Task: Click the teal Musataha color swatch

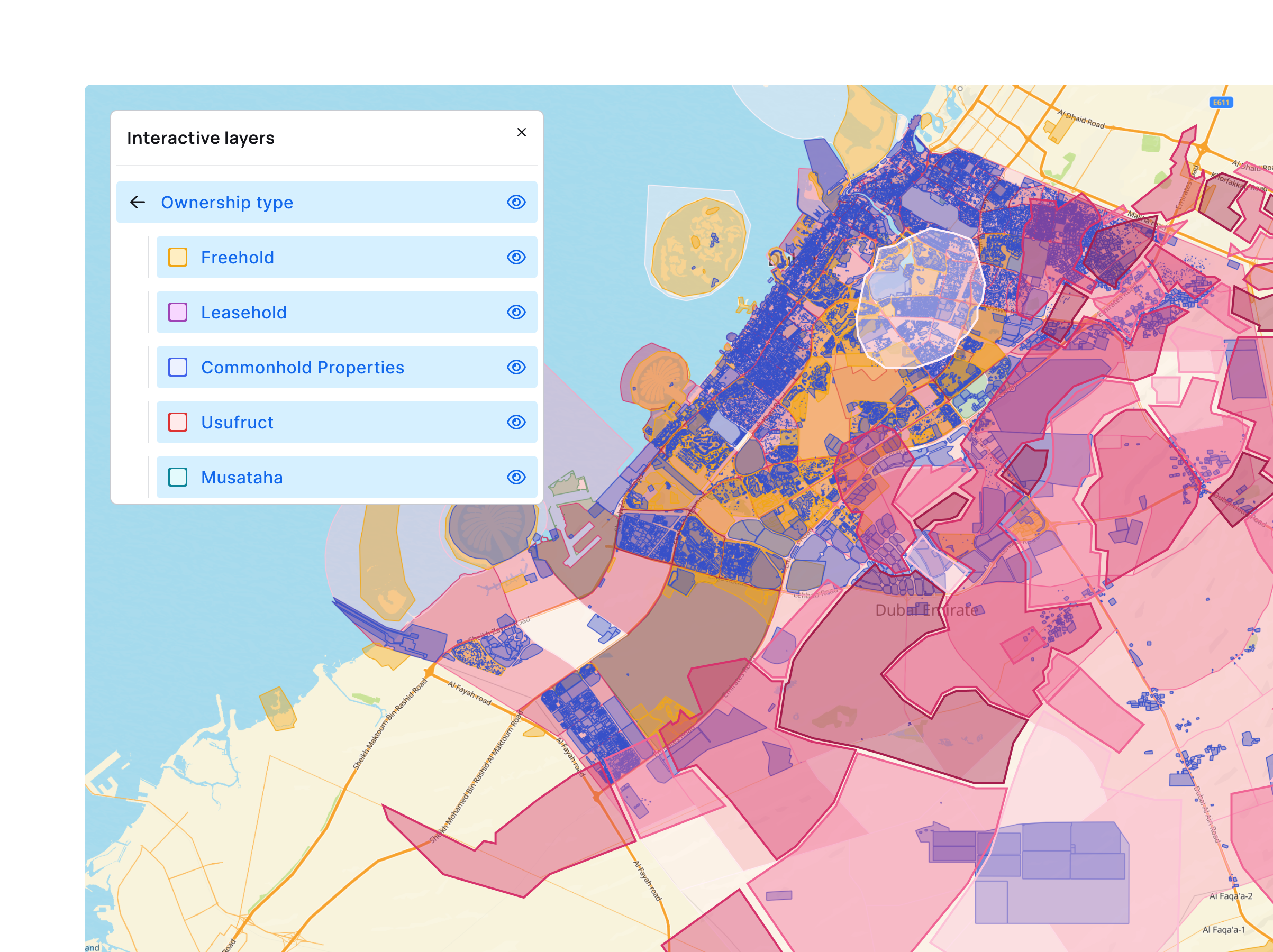Action: (178, 478)
